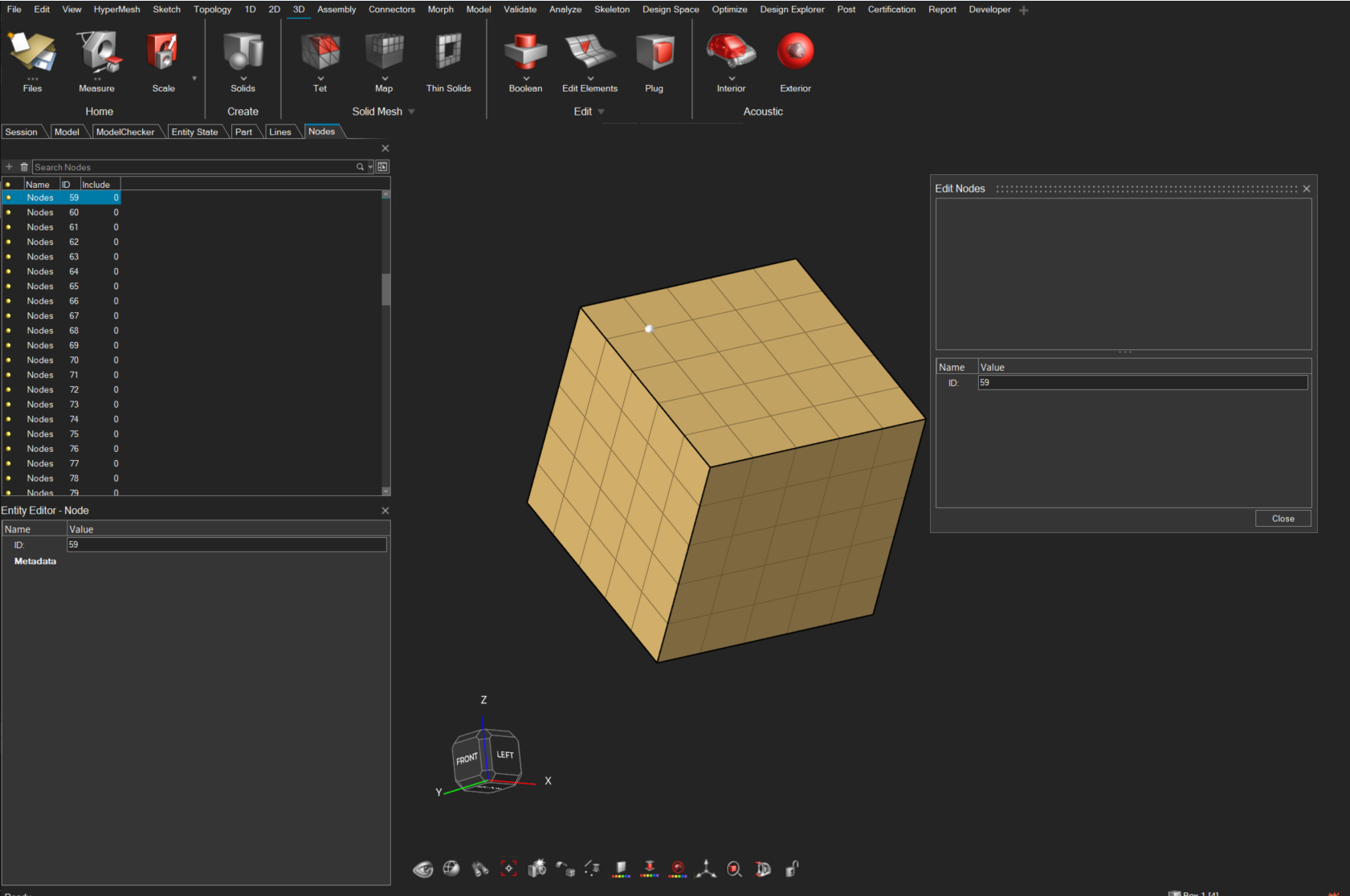The image size is (1350, 896).
Task: Click the binoculars find icon
Action: pyautogui.click(x=480, y=869)
